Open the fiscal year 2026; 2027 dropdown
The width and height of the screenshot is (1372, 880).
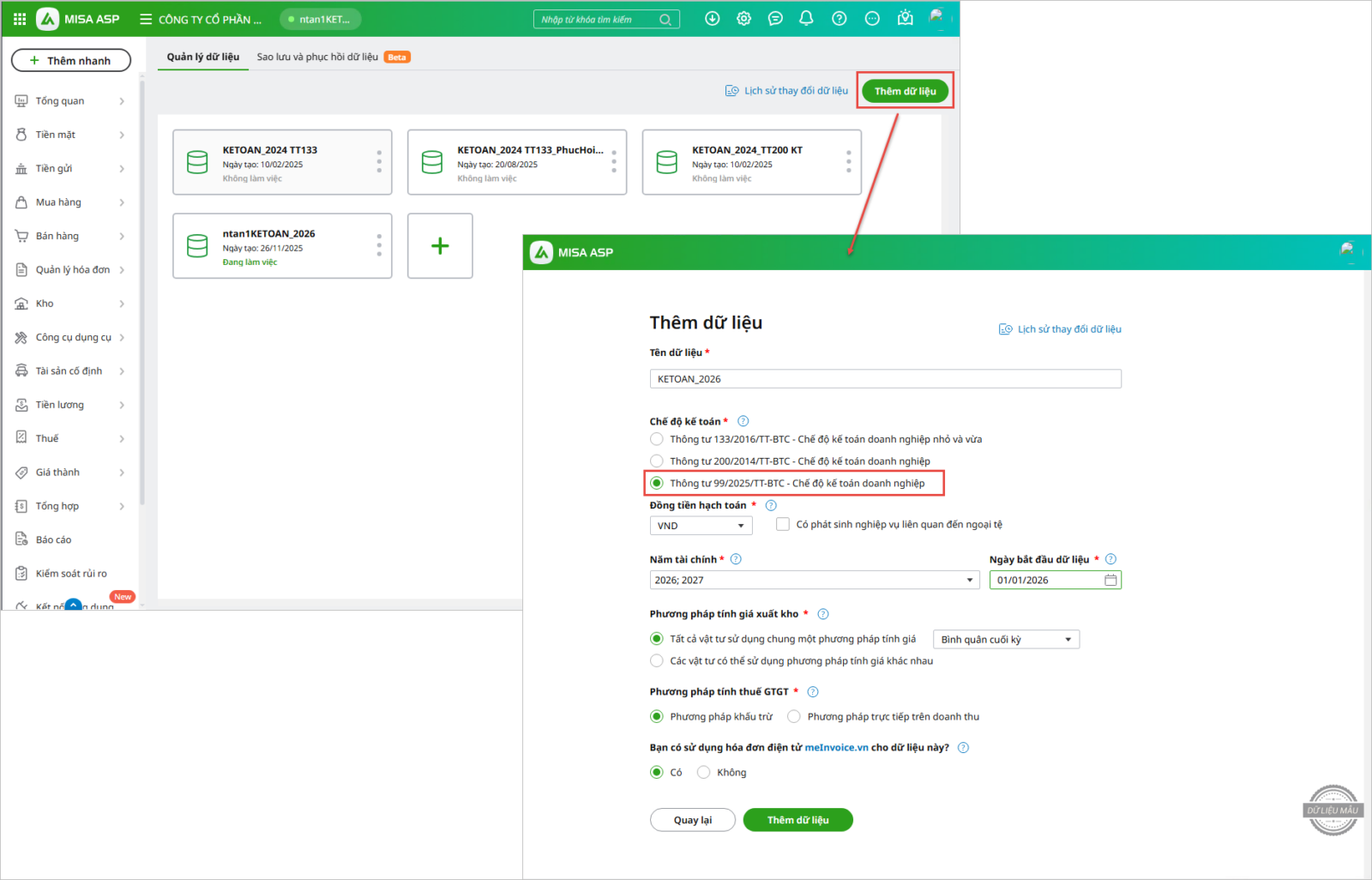(x=815, y=581)
